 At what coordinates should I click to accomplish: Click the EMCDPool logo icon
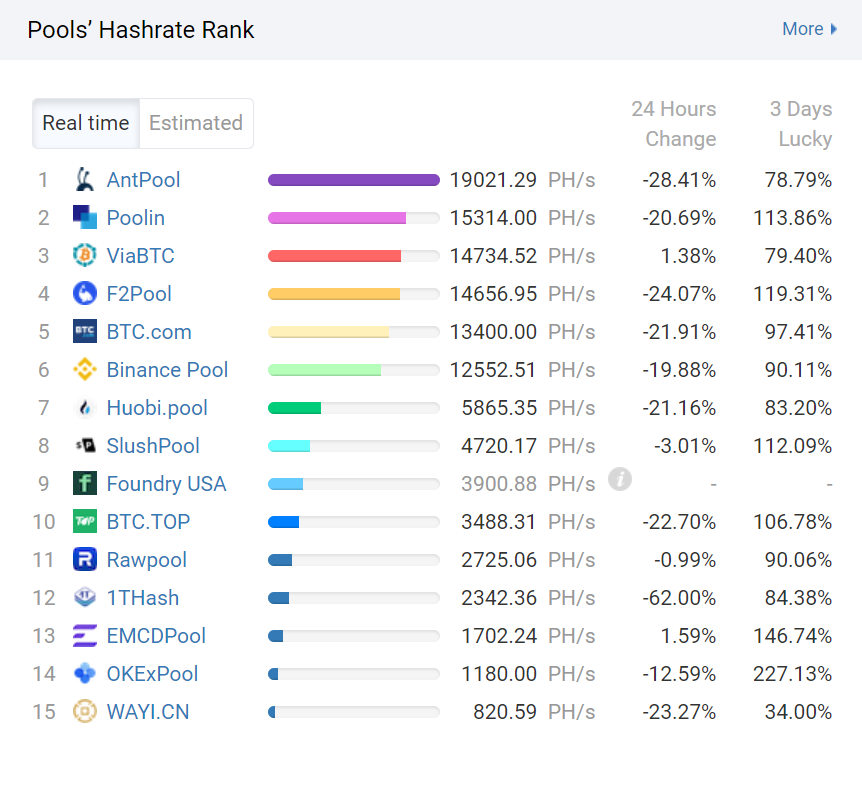(x=85, y=635)
